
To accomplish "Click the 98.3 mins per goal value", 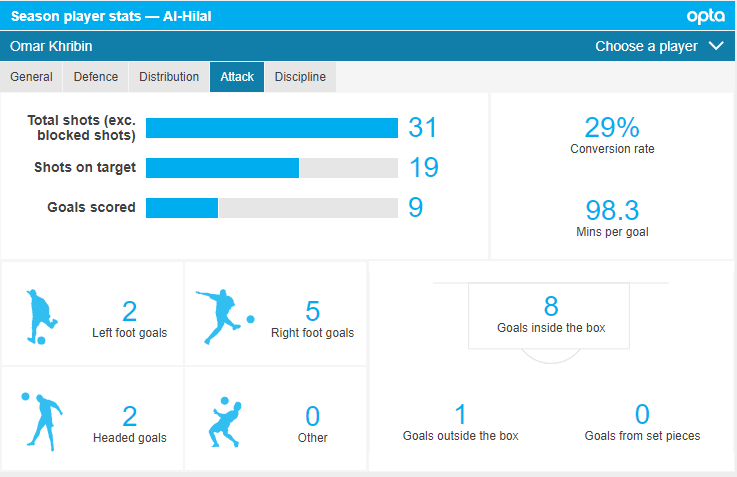I will coord(612,211).
